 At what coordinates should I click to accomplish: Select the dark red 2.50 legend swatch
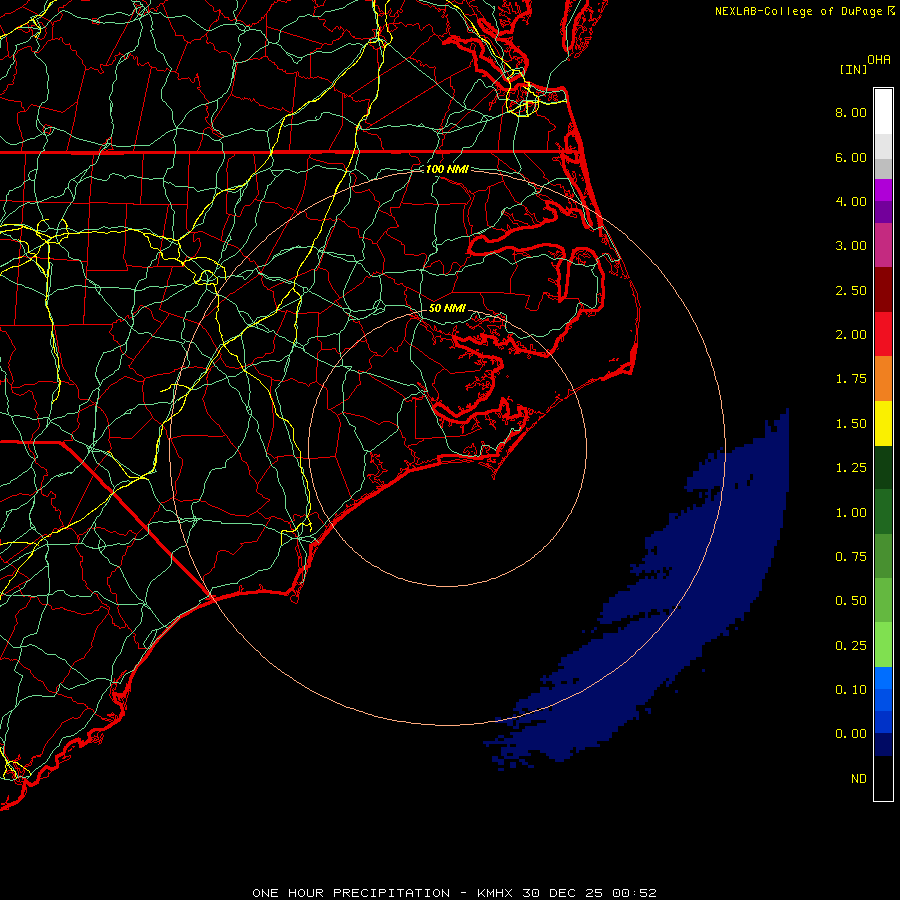(x=883, y=290)
